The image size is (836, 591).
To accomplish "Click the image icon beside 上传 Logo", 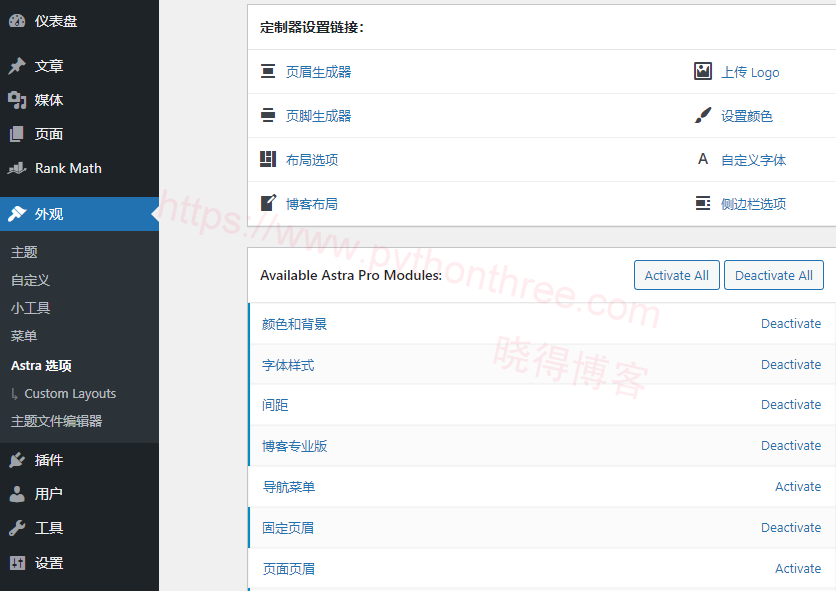I will [x=703, y=71].
